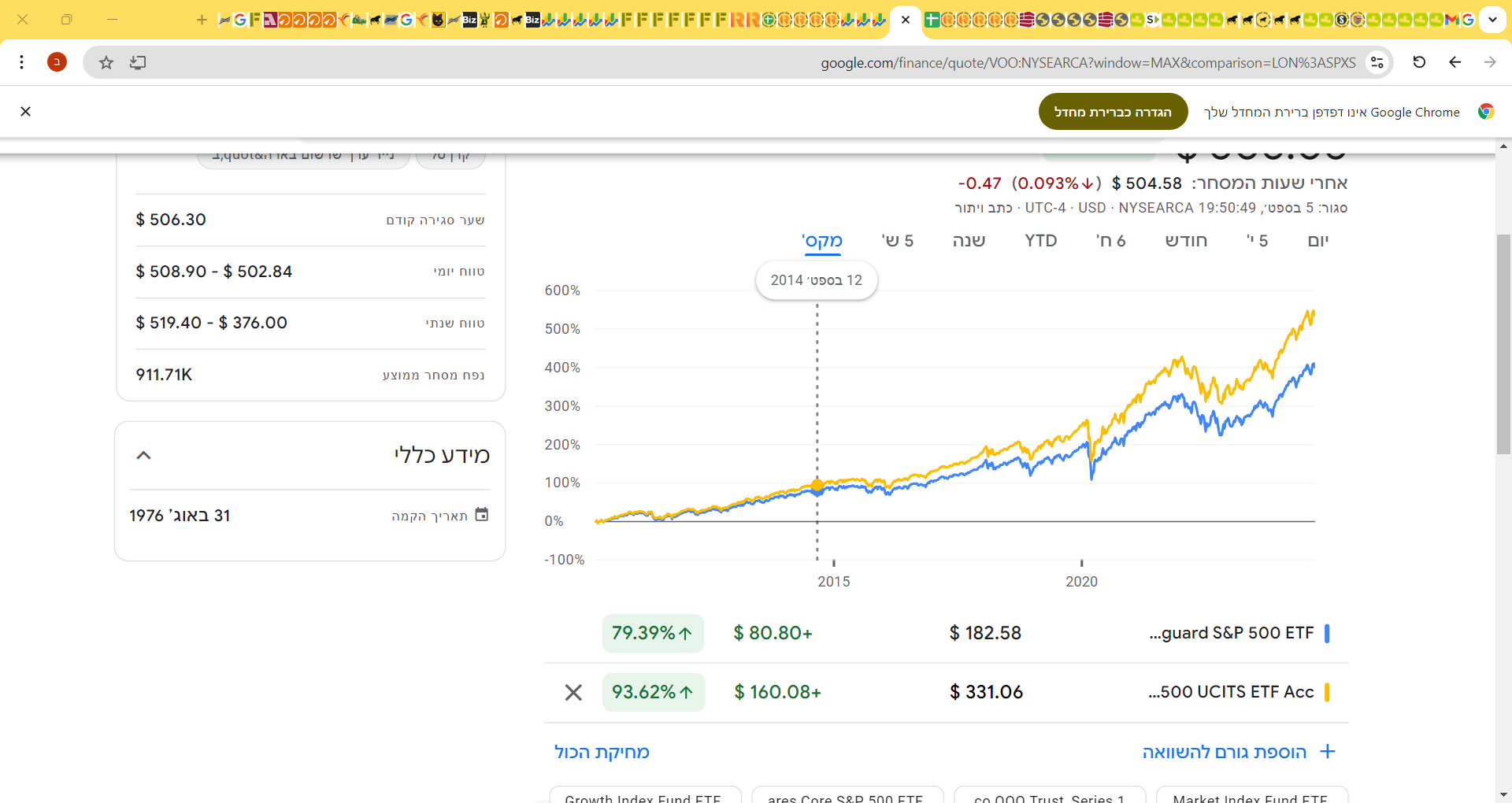
Task: Bookmark this page with the star icon
Action: 106,62
